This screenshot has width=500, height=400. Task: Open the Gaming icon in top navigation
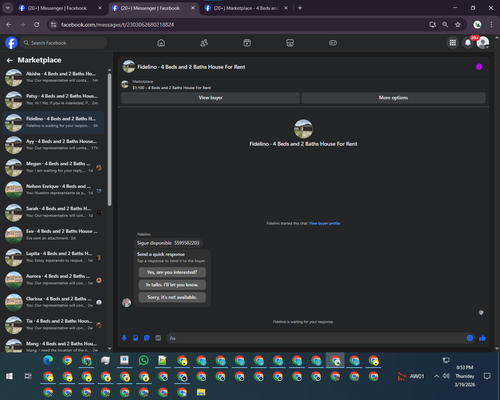(x=333, y=43)
